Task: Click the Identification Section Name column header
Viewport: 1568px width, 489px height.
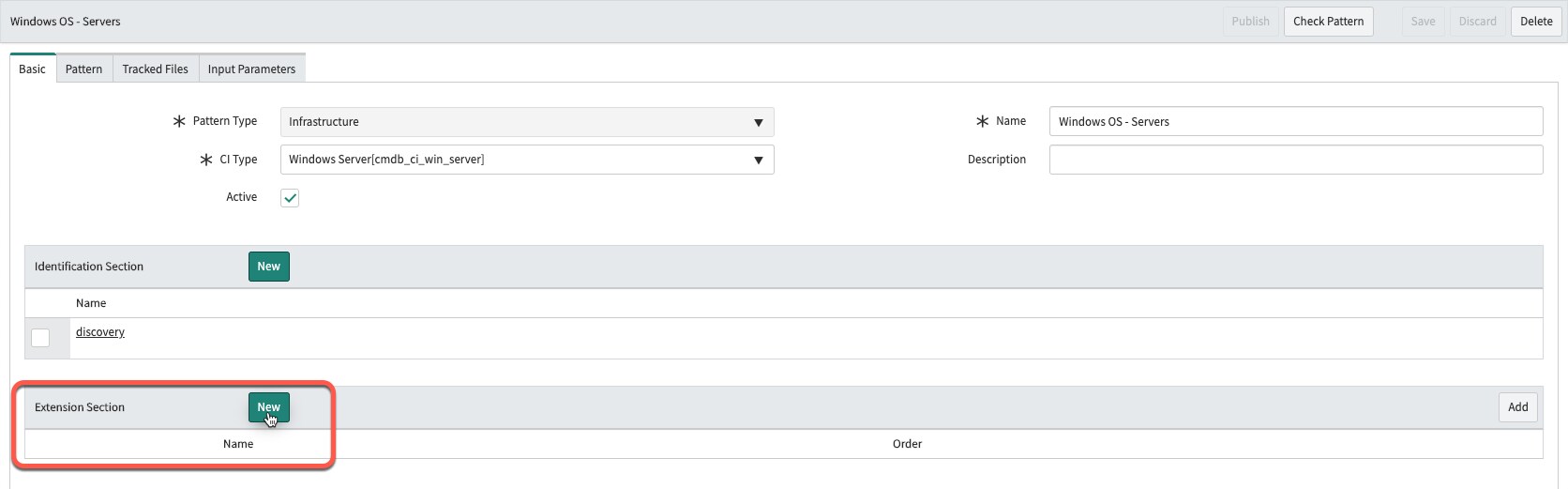Action: coord(91,303)
